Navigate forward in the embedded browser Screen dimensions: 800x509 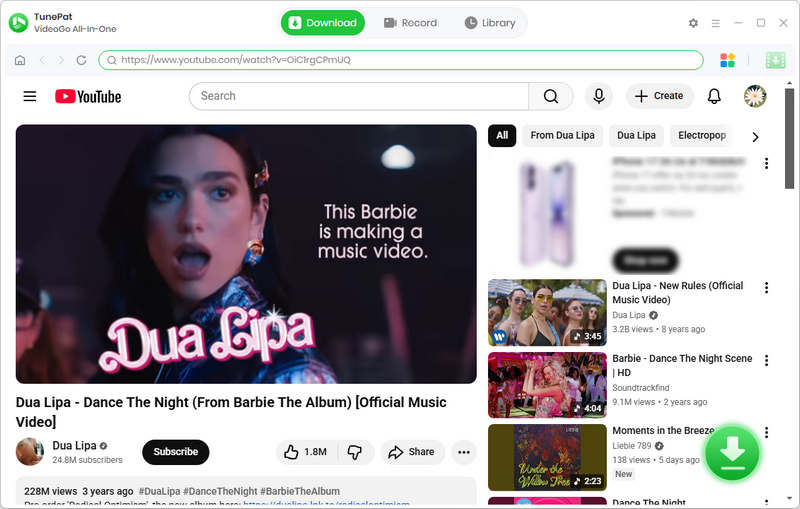point(61,60)
